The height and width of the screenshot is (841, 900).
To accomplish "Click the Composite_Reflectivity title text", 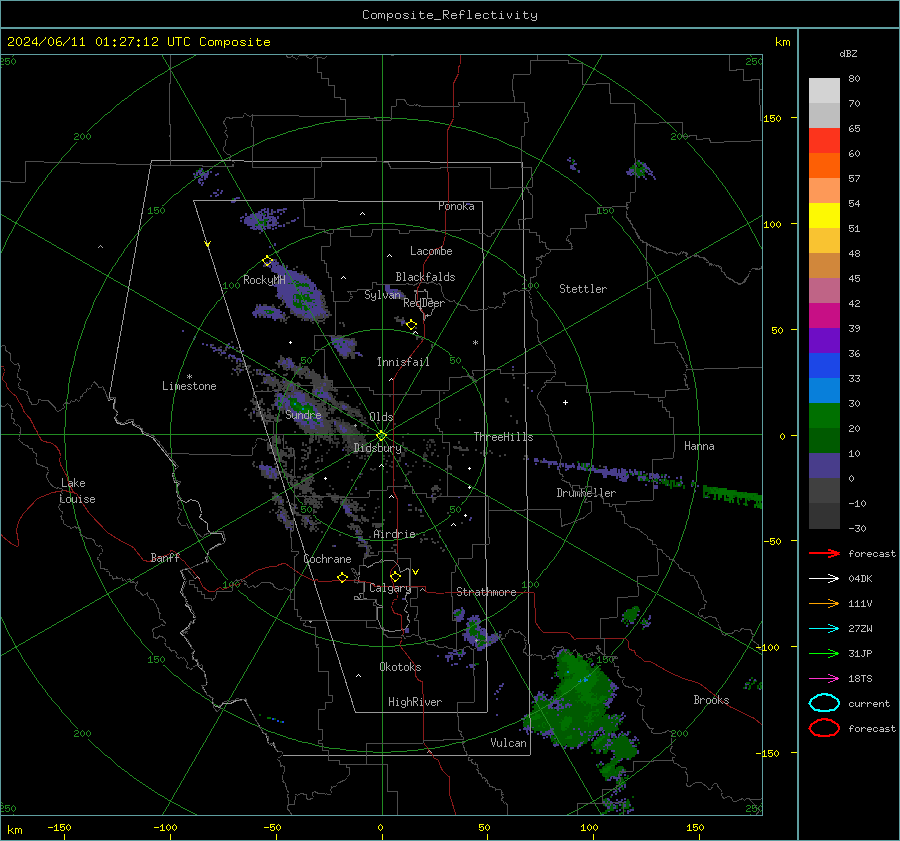I will [450, 15].
